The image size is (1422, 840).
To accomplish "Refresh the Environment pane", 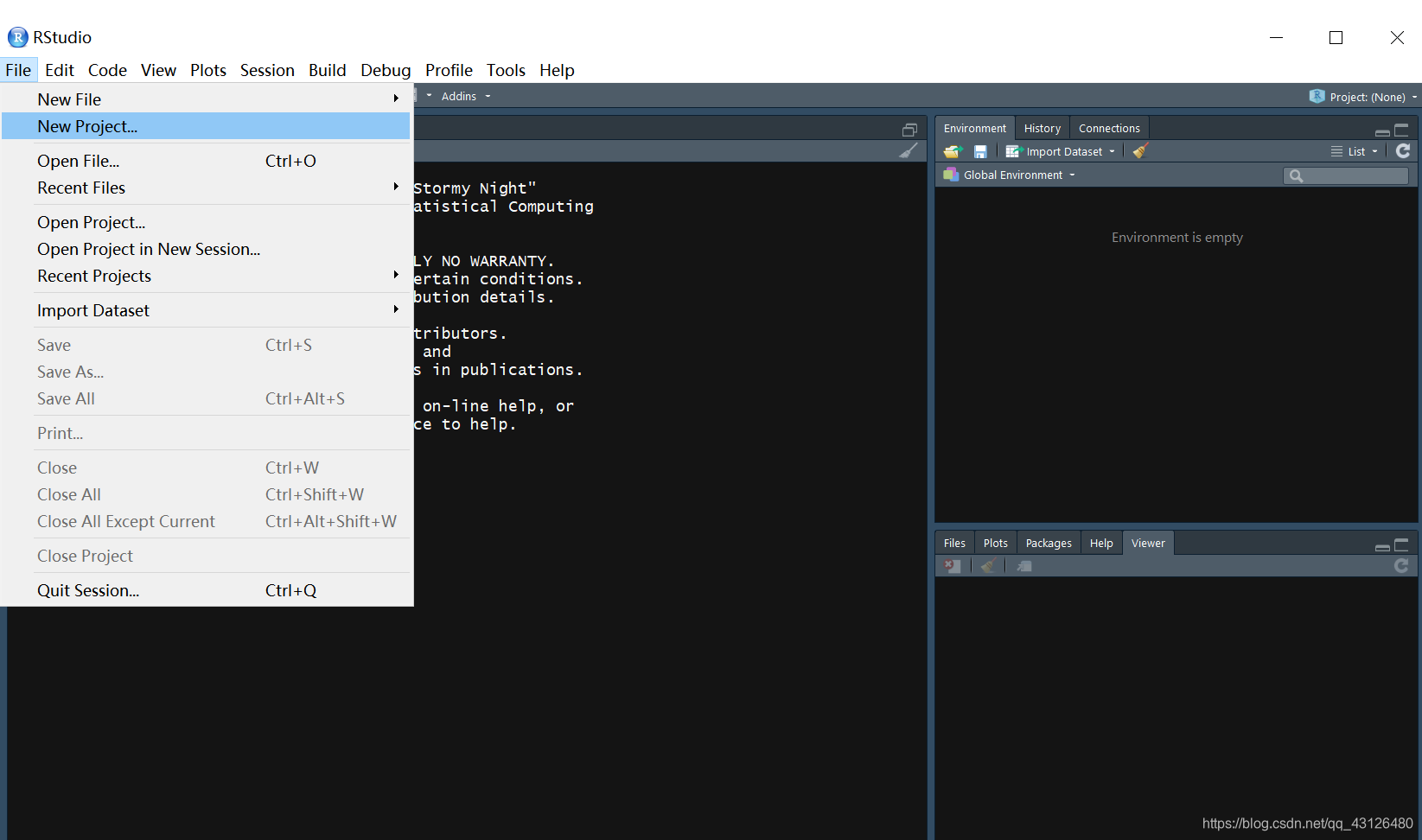I will [1403, 150].
